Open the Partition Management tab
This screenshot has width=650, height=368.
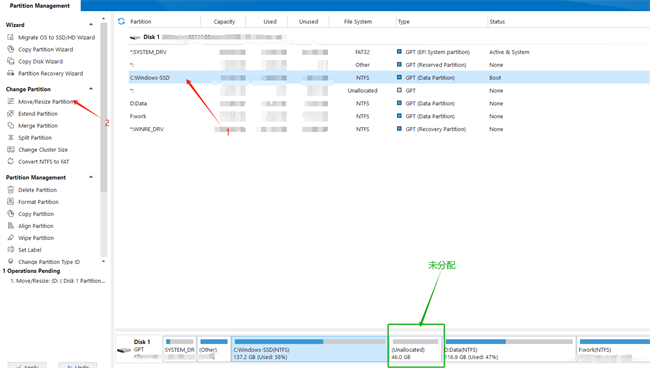[40, 6]
